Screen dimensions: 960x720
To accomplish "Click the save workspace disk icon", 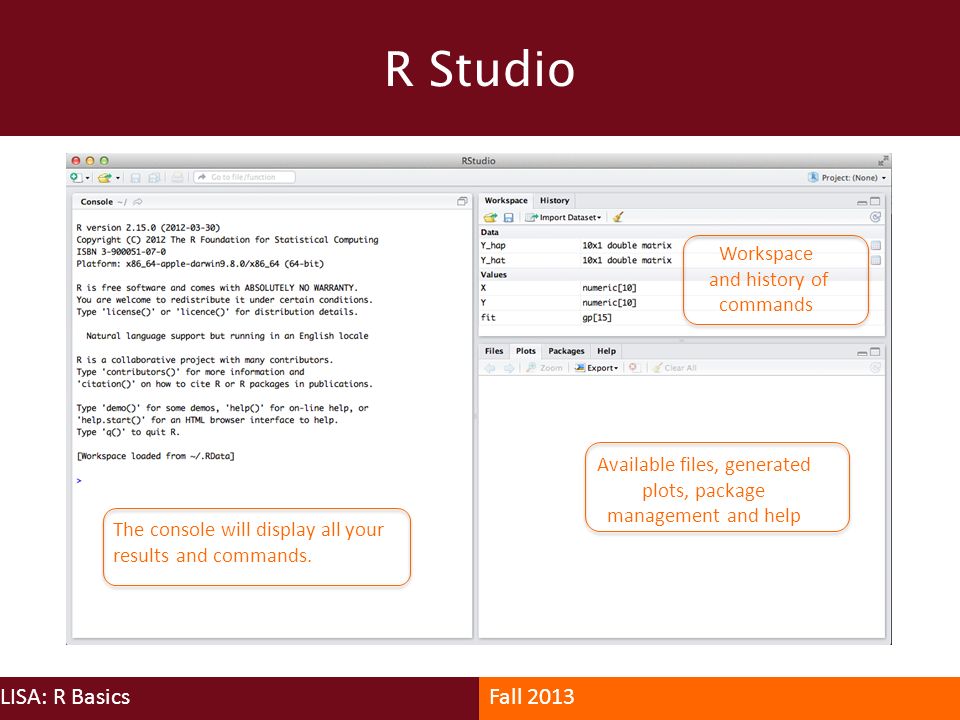I will click(508, 217).
